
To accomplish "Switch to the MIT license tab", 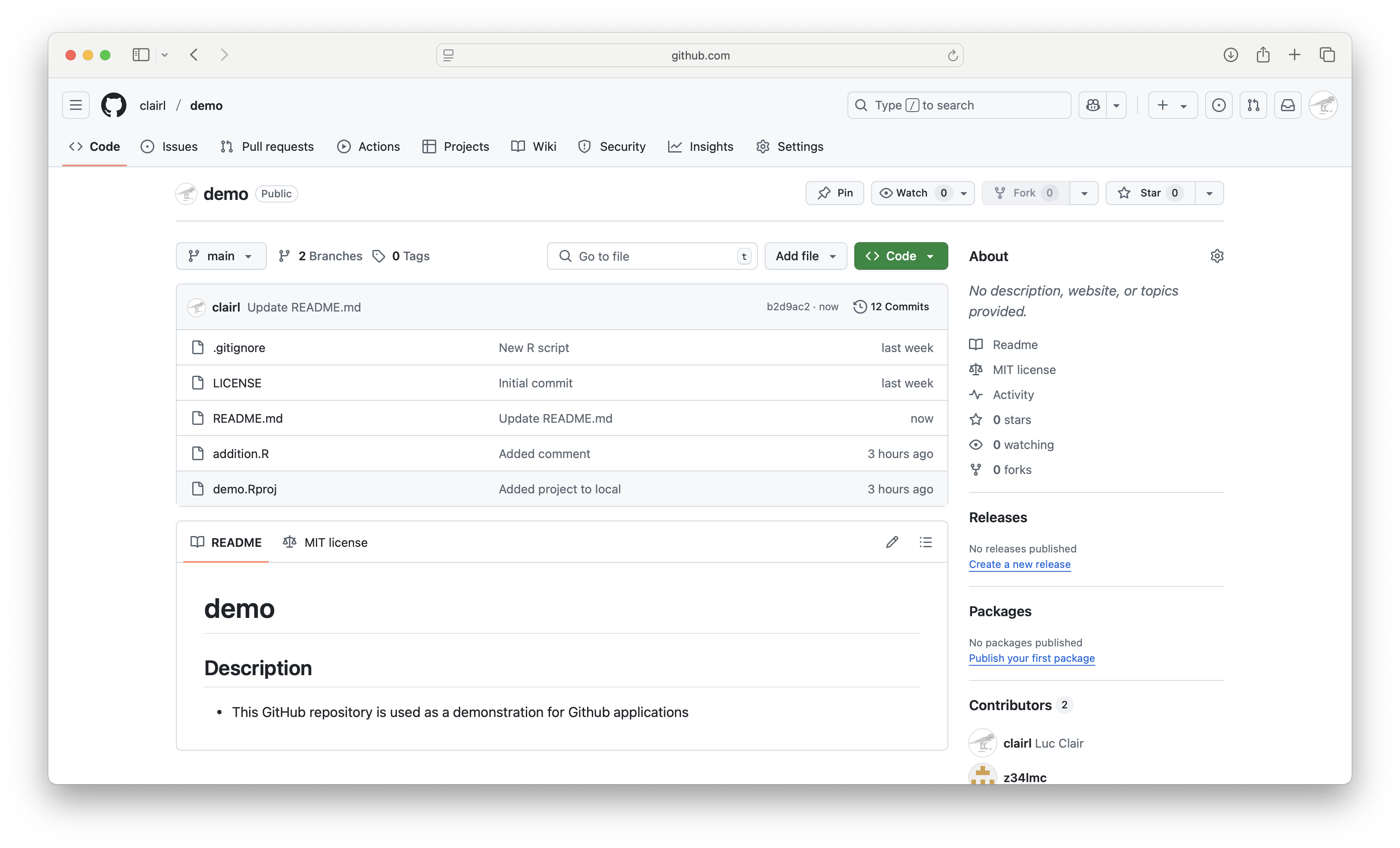I will [325, 542].
